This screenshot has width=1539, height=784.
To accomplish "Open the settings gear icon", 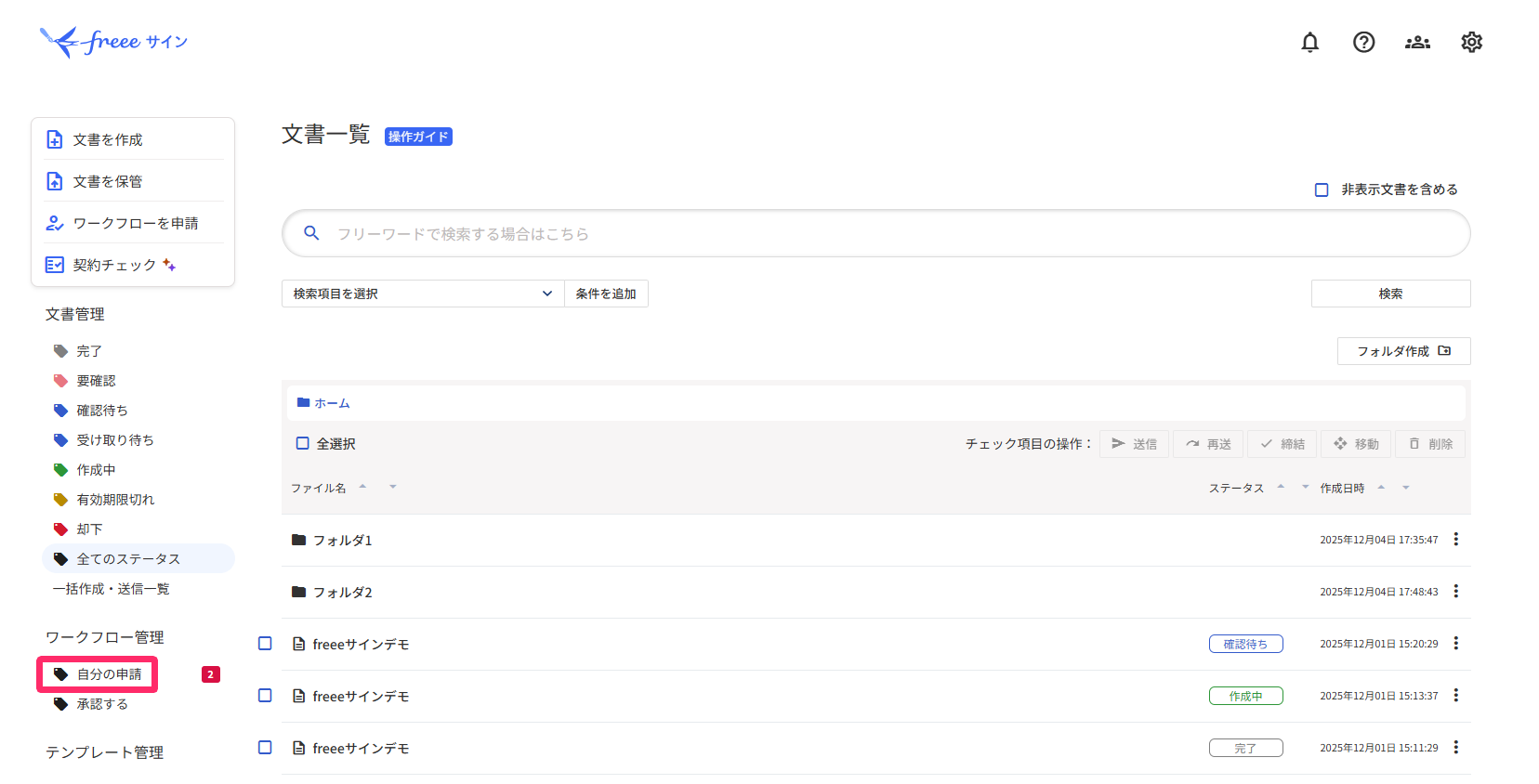I will (1471, 42).
